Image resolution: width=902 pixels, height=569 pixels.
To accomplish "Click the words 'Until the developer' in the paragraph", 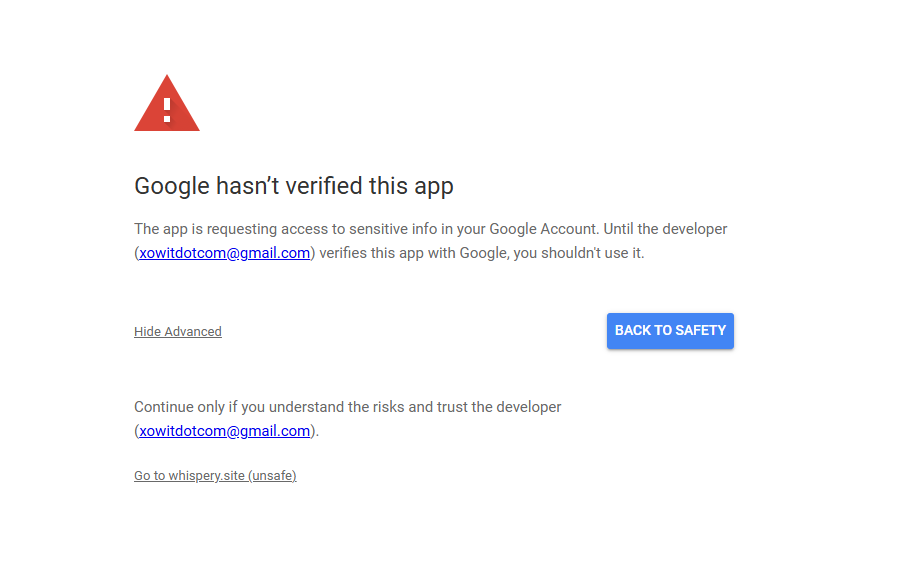I will (x=666, y=229).
